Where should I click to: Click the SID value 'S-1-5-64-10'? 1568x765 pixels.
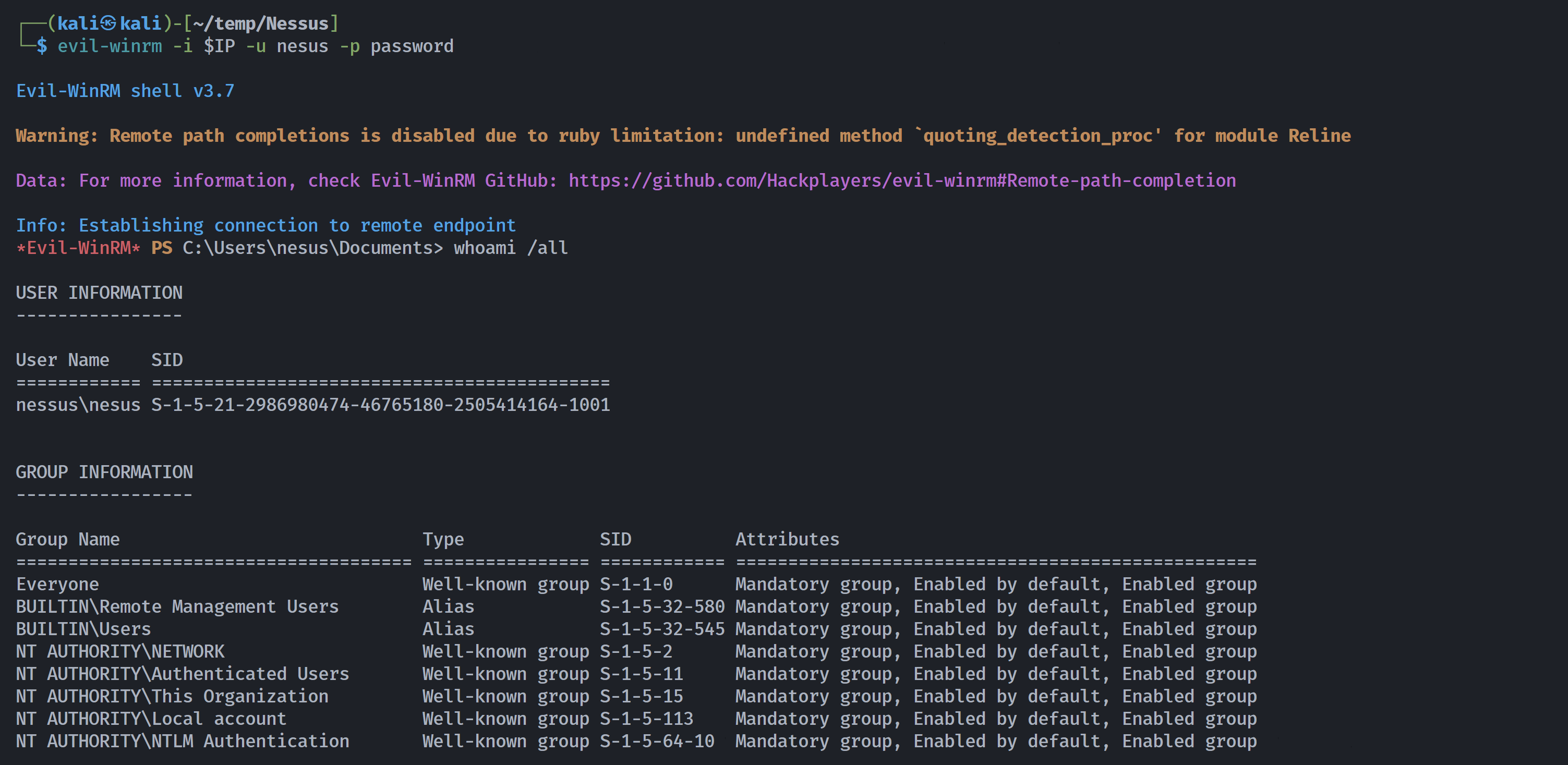pyautogui.click(x=657, y=742)
